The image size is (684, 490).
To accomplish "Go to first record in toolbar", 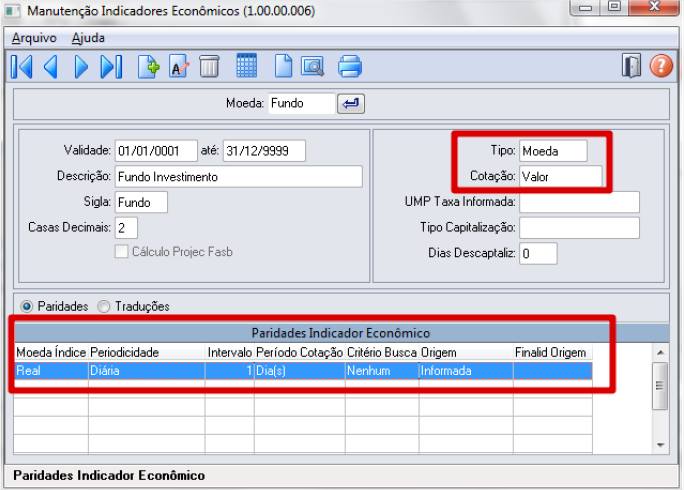I will [21, 67].
